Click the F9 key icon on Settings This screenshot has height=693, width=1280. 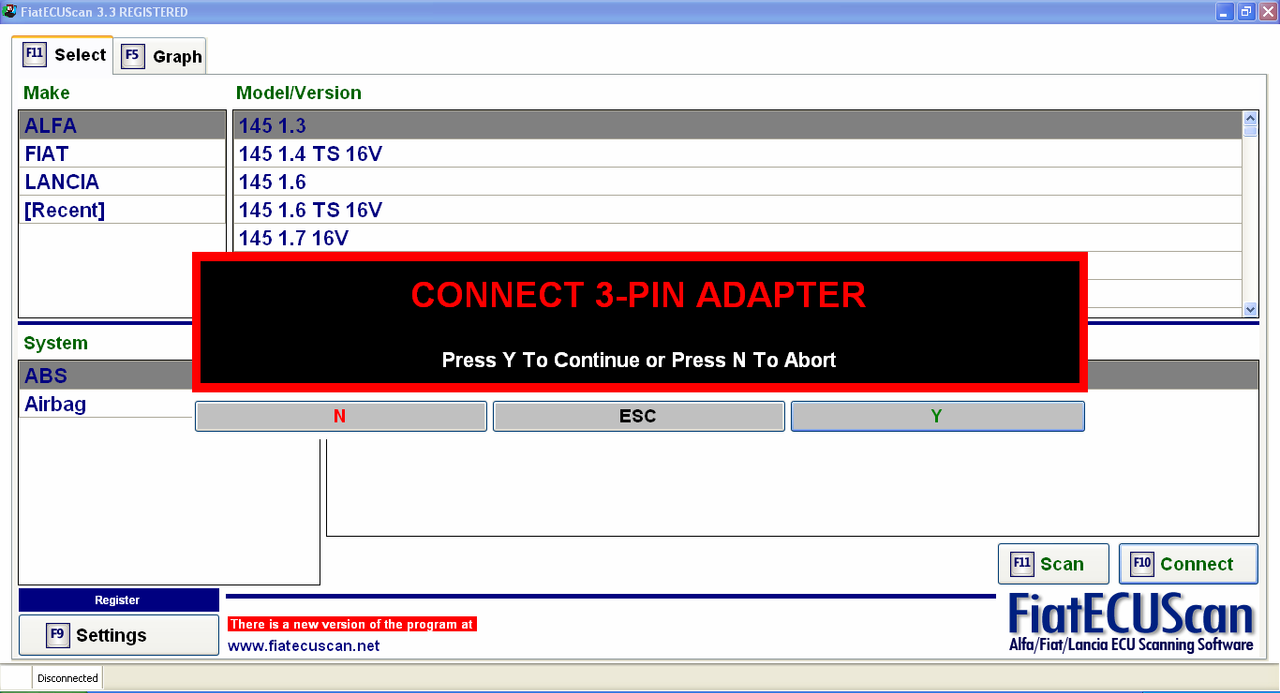pyautogui.click(x=58, y=635)
